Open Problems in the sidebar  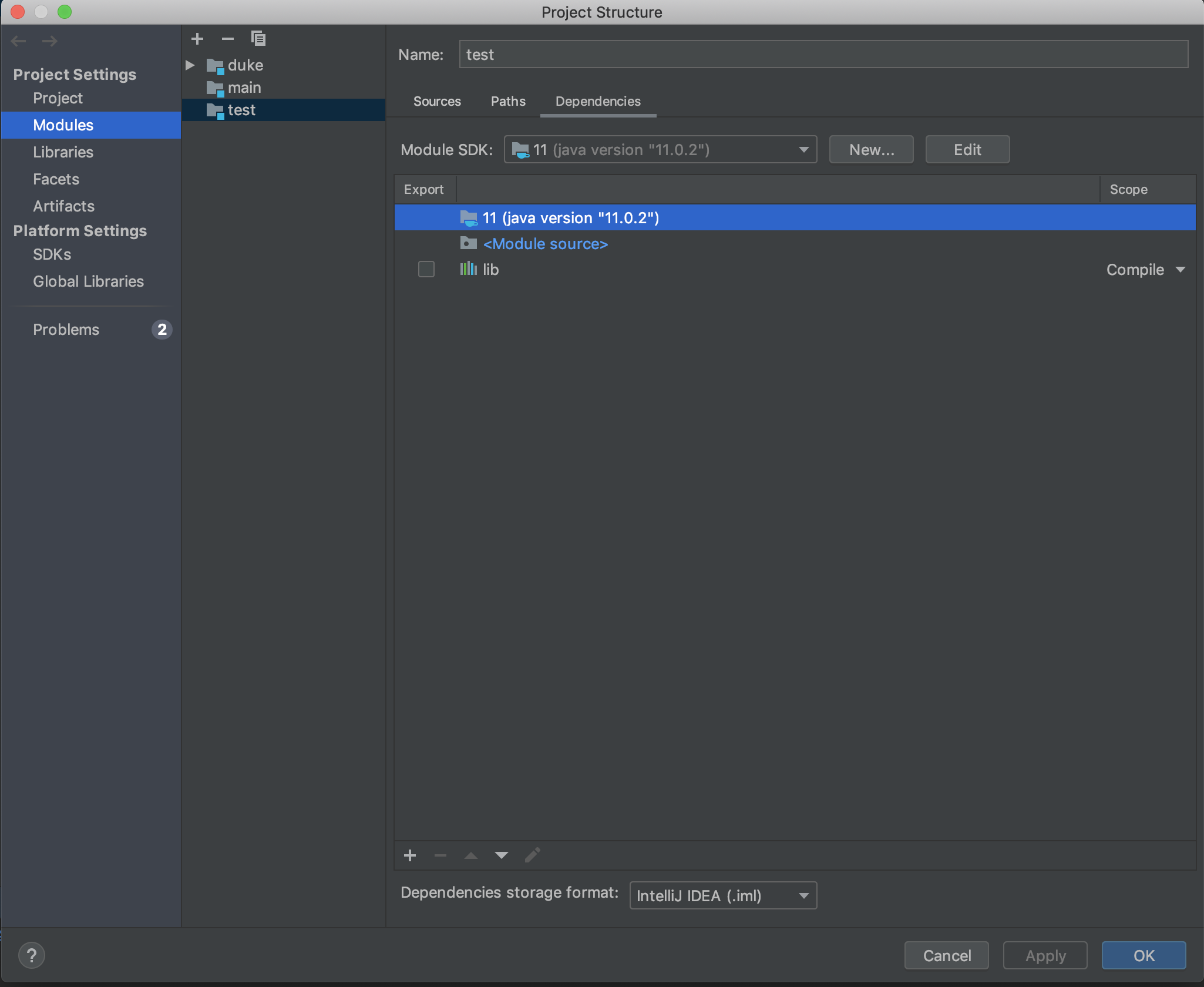click(x=66, y=330)
